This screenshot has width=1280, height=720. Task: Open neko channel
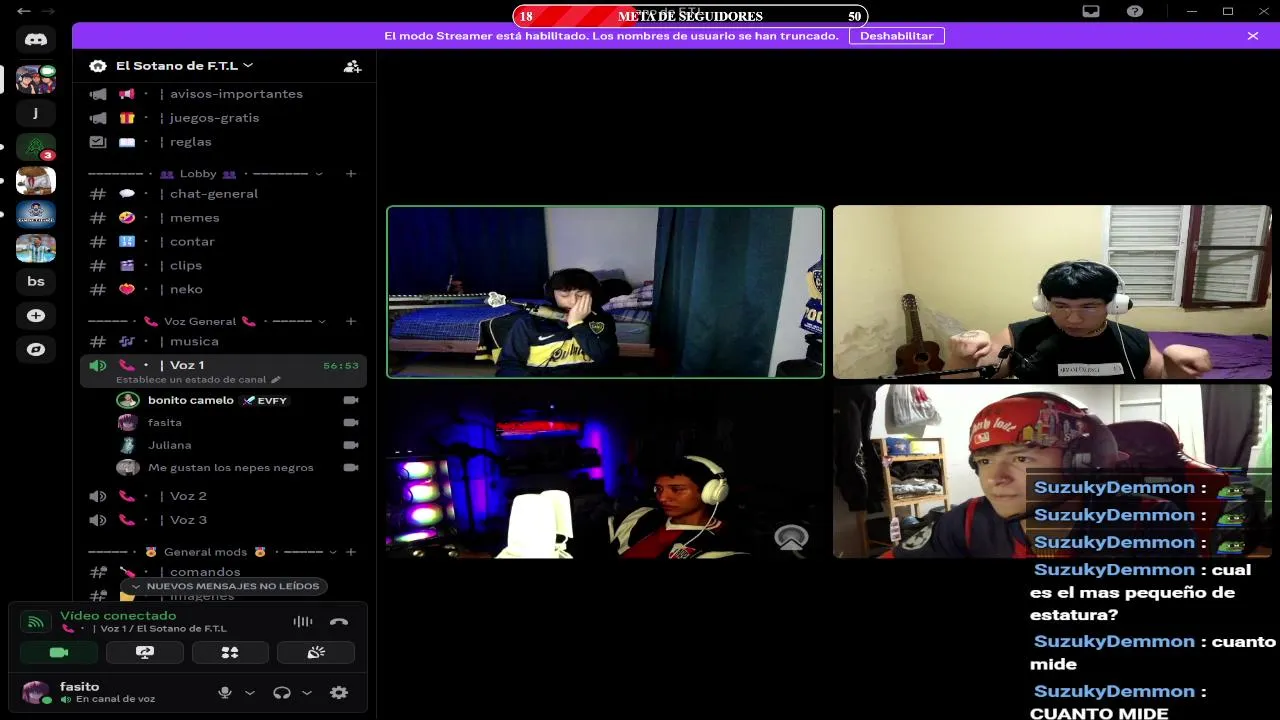pyautogui.click(x=223, y=290)
